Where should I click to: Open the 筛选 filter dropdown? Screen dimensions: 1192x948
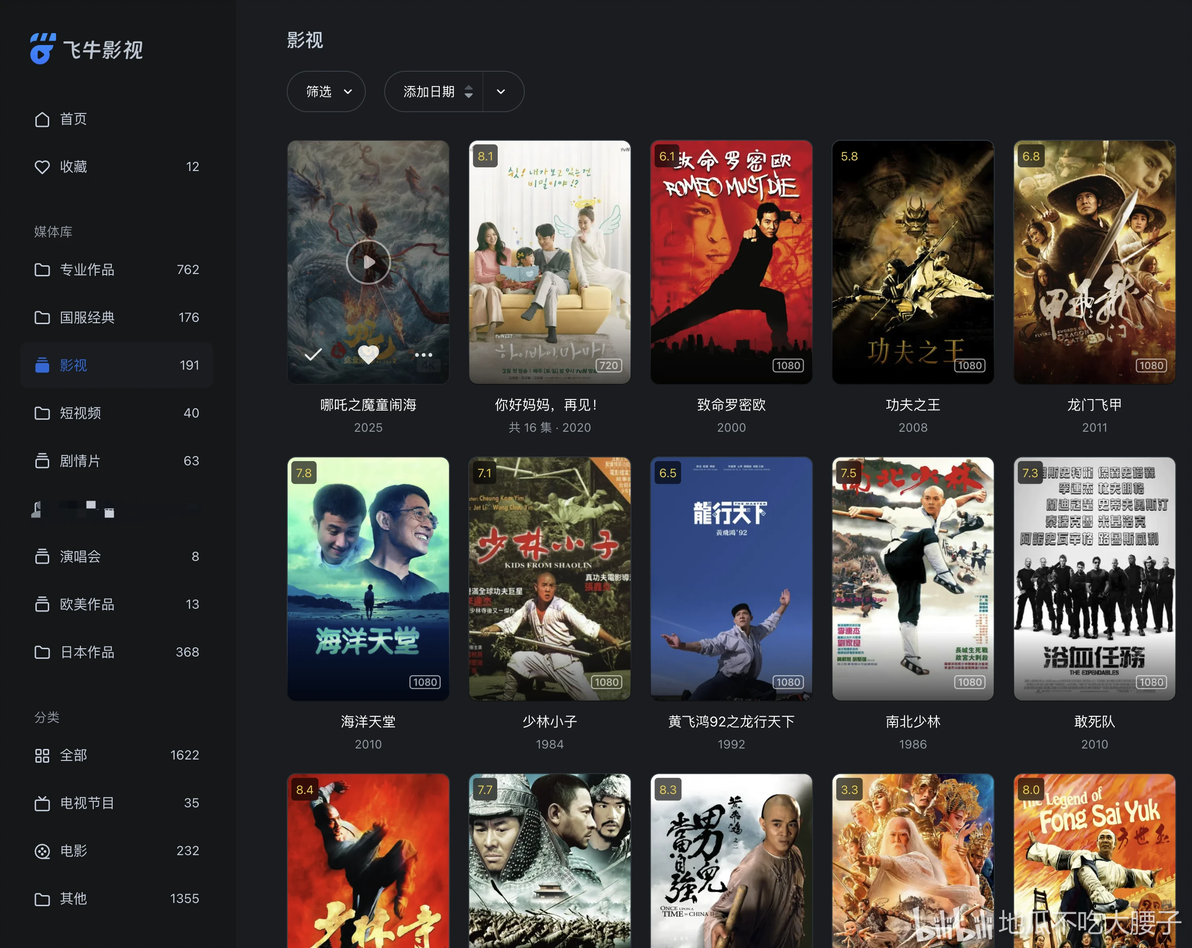[x=326, y=92]
